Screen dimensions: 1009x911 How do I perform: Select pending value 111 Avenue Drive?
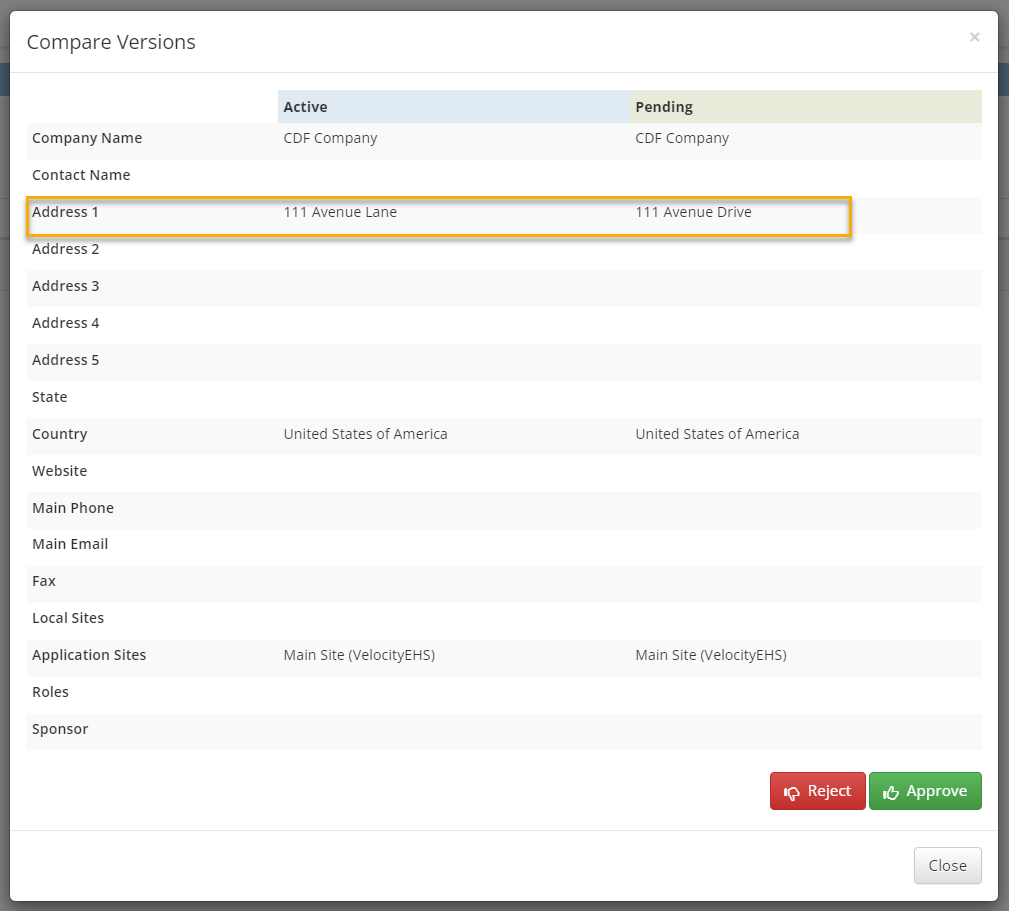[x=693, y=212]
